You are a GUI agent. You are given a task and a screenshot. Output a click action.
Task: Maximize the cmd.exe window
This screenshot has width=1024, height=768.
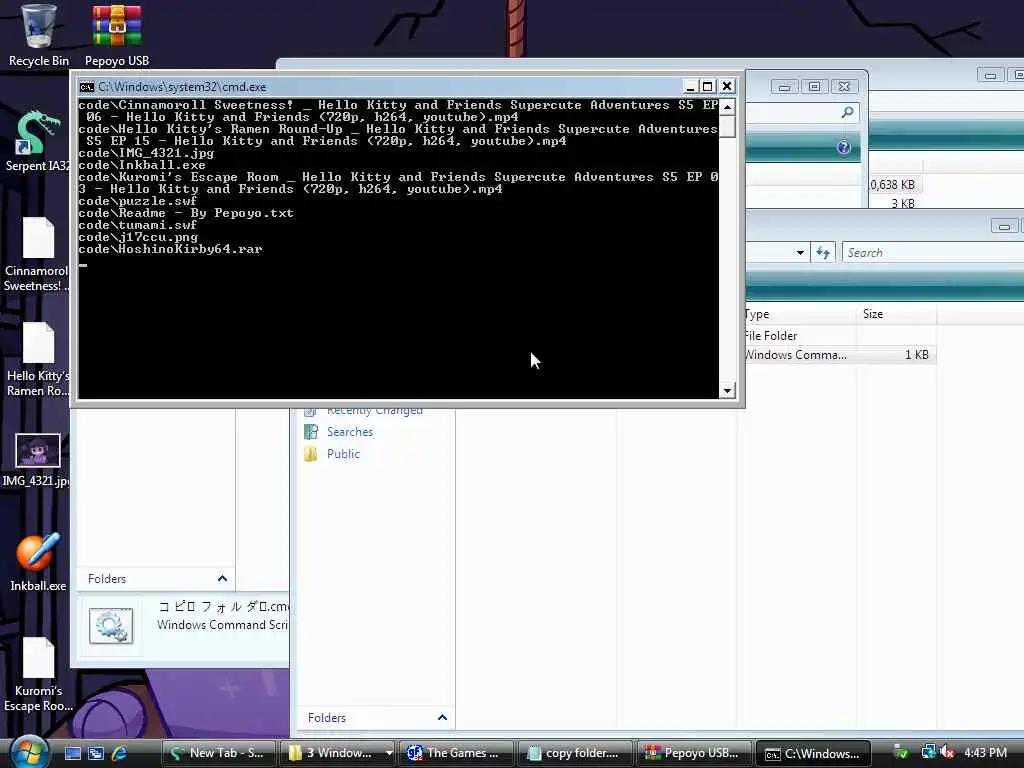pos(707,86)
